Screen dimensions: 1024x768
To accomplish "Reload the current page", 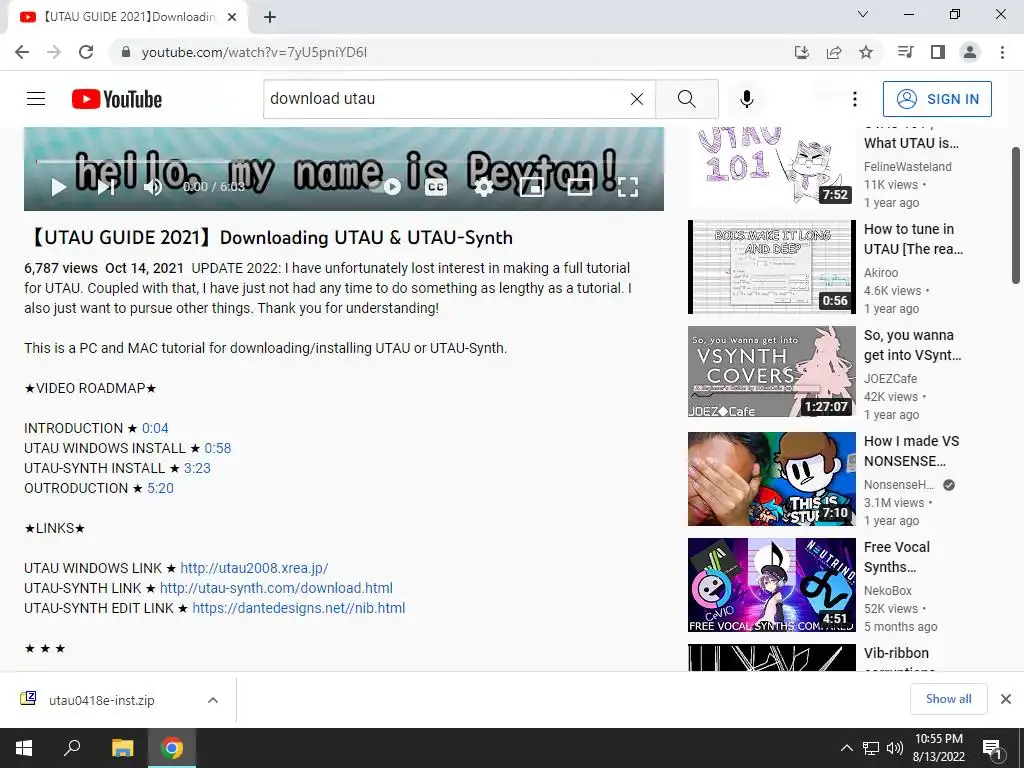I will point(86,52).
